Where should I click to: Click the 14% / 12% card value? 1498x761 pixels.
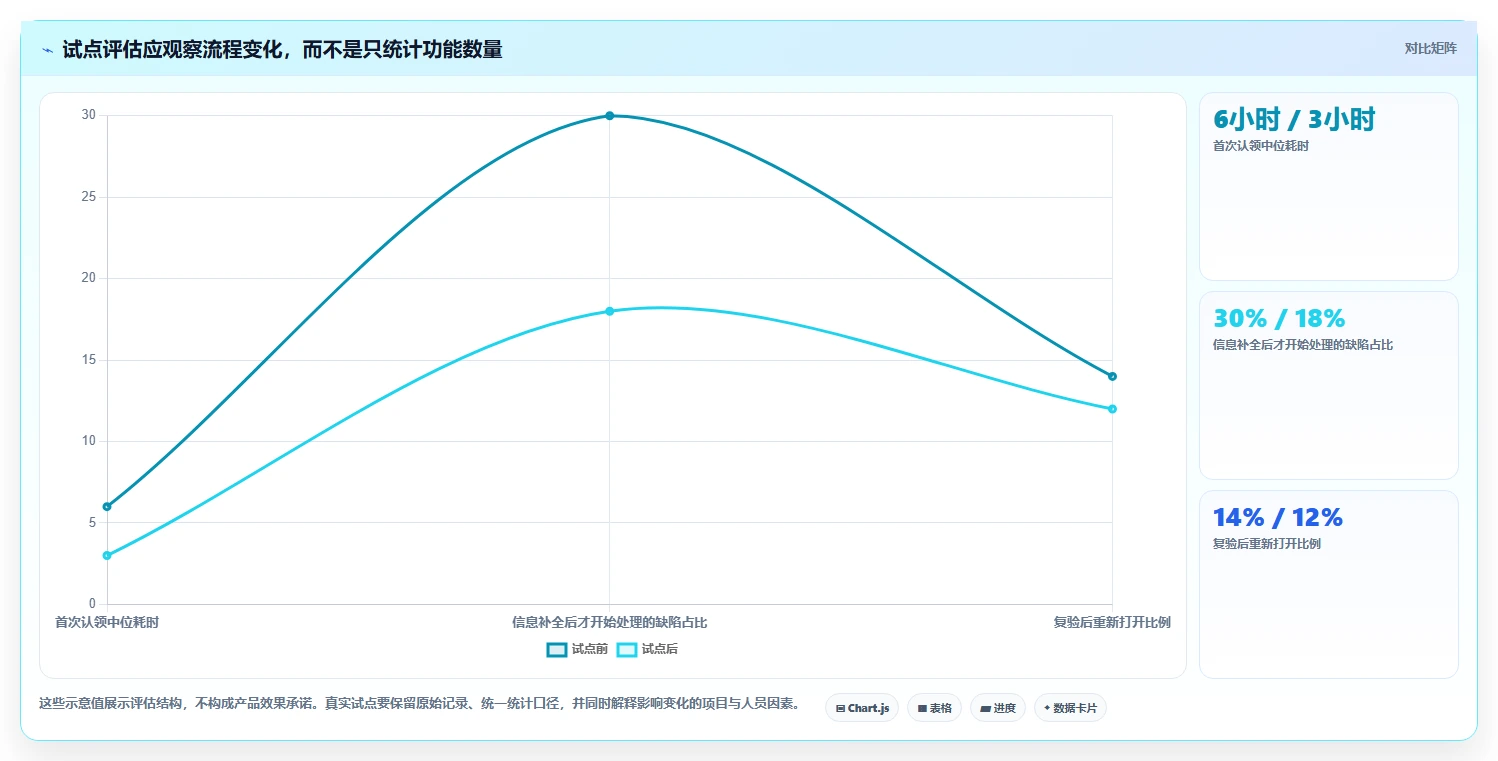pyautogui.click(x=1278, y=518)
